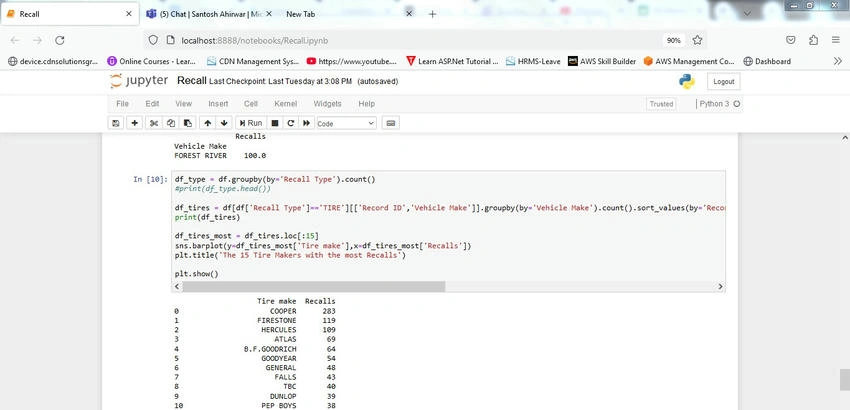Interrupt the kernel with stop icon
The width and height of the screenshot is (850, 410).
coord(275,123)
